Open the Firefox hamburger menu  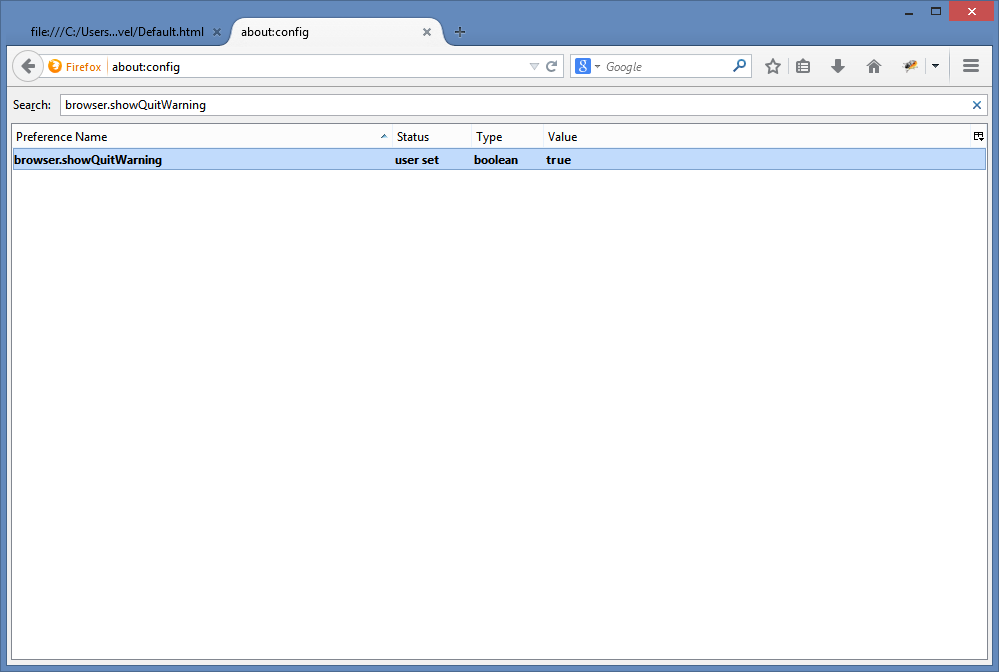(970, 66)
